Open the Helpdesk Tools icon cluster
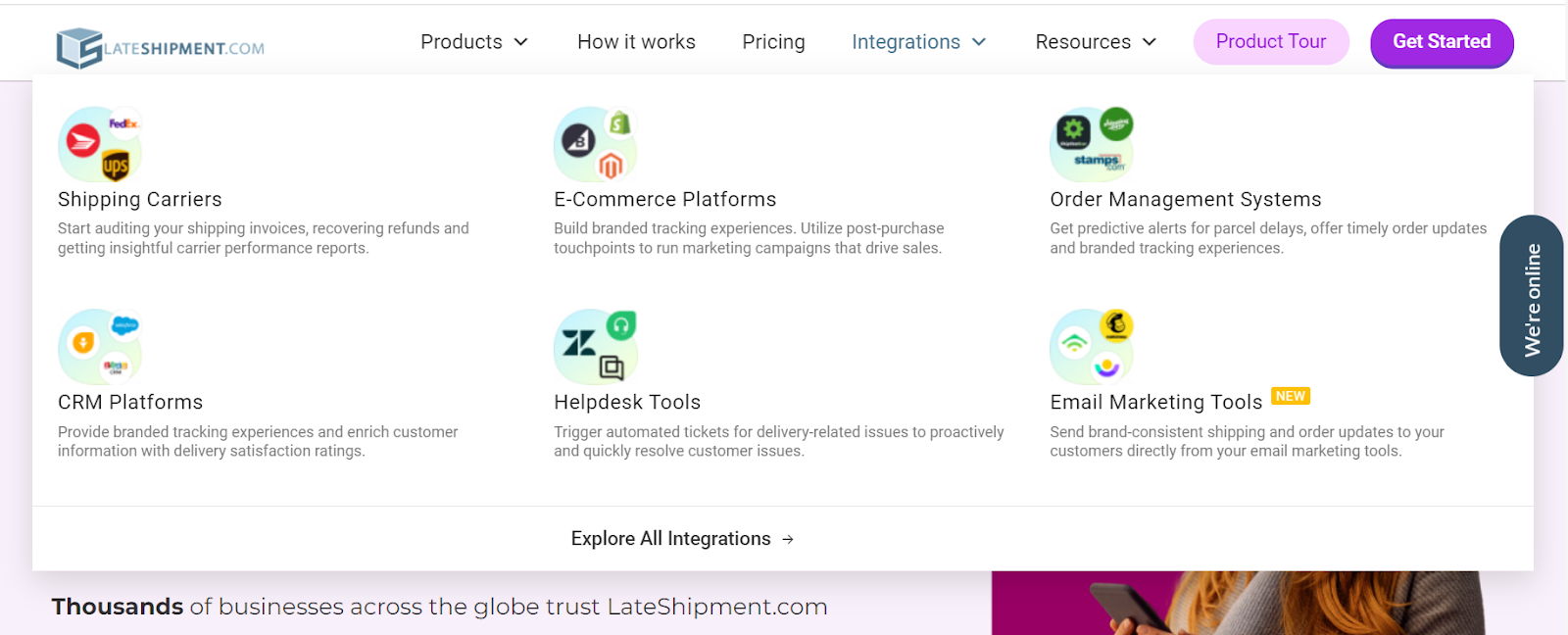The height and width of the screenshot is (635, 1568). [596, 347]
